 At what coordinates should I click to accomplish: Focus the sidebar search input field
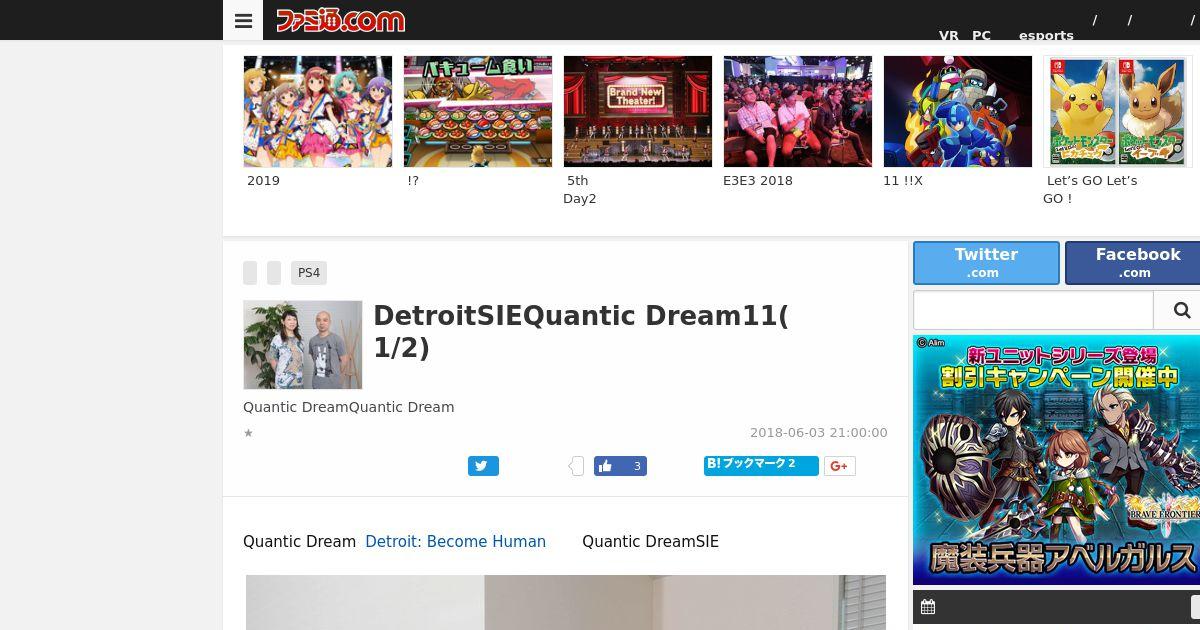coord(1033,310)
